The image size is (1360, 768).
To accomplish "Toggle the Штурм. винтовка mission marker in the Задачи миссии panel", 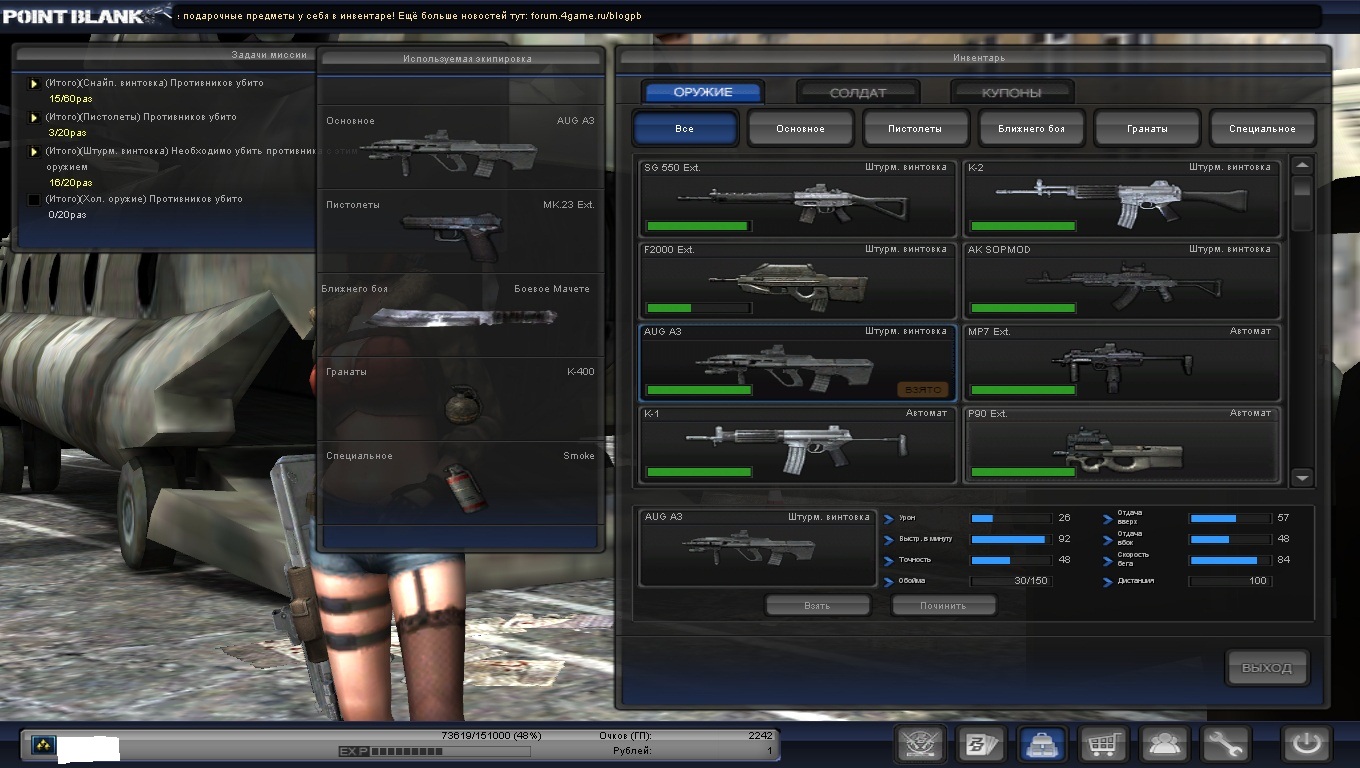I will 34,152.
